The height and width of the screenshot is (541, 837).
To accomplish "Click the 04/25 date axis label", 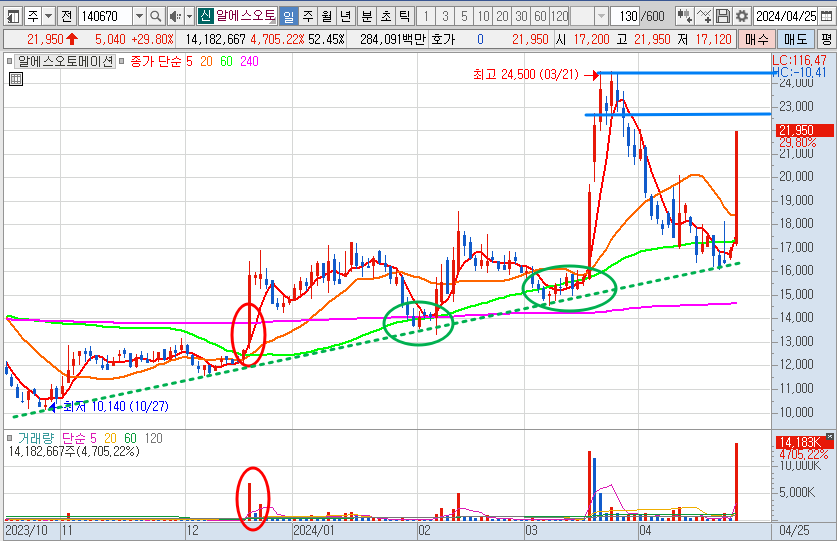I will pos(794,530).
